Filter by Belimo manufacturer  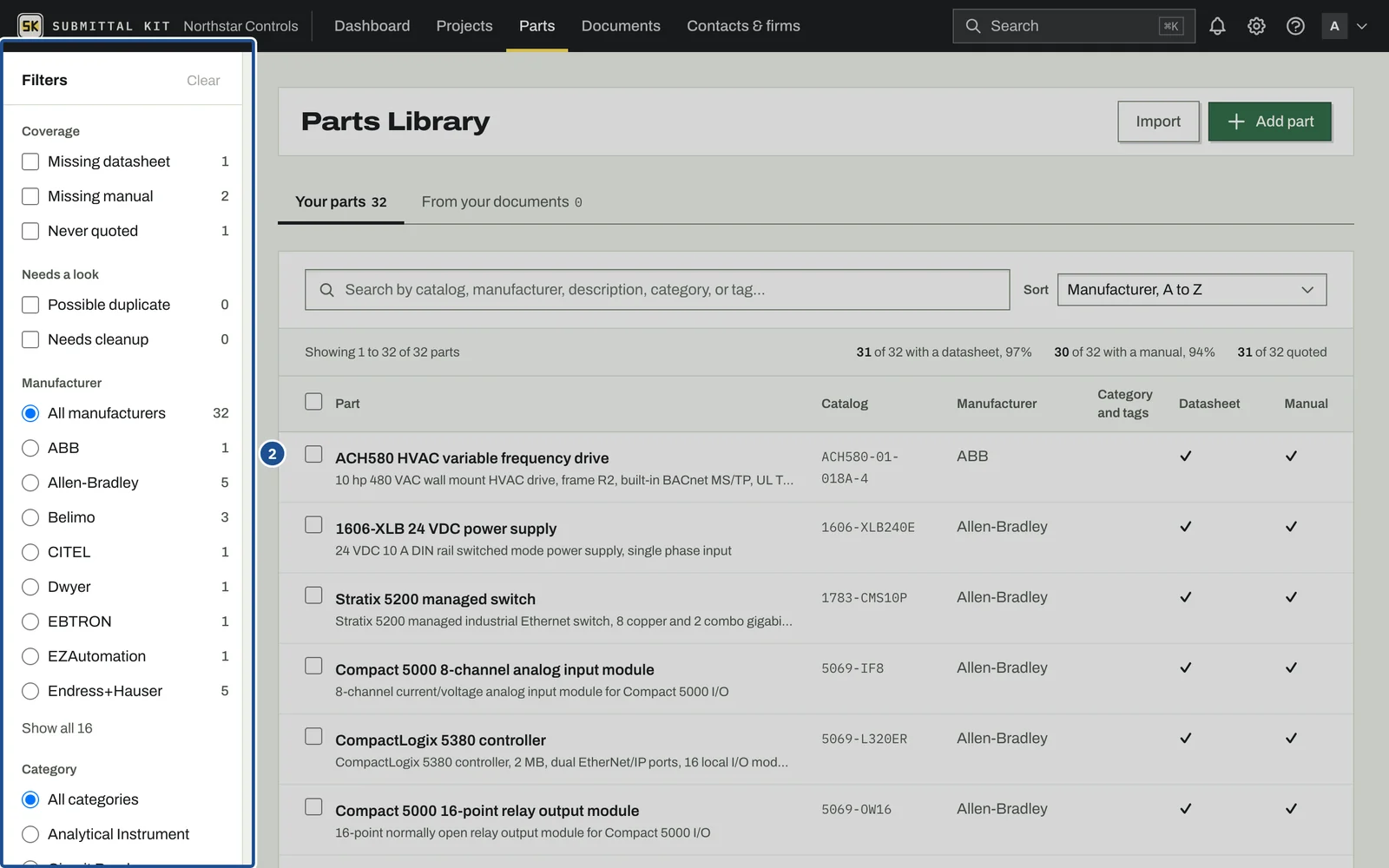pos(30,517)
